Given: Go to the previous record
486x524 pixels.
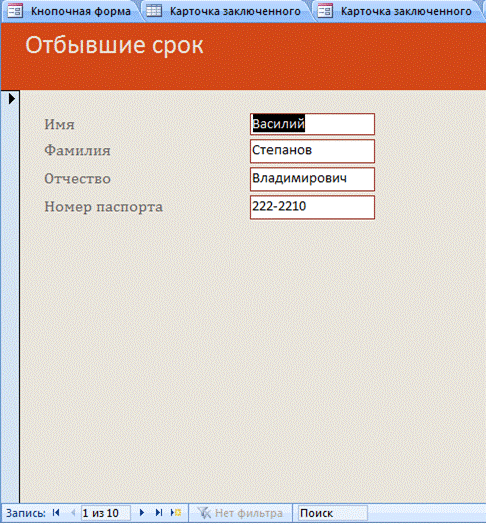Looking at the screenshot, I should tap(73, 513).
